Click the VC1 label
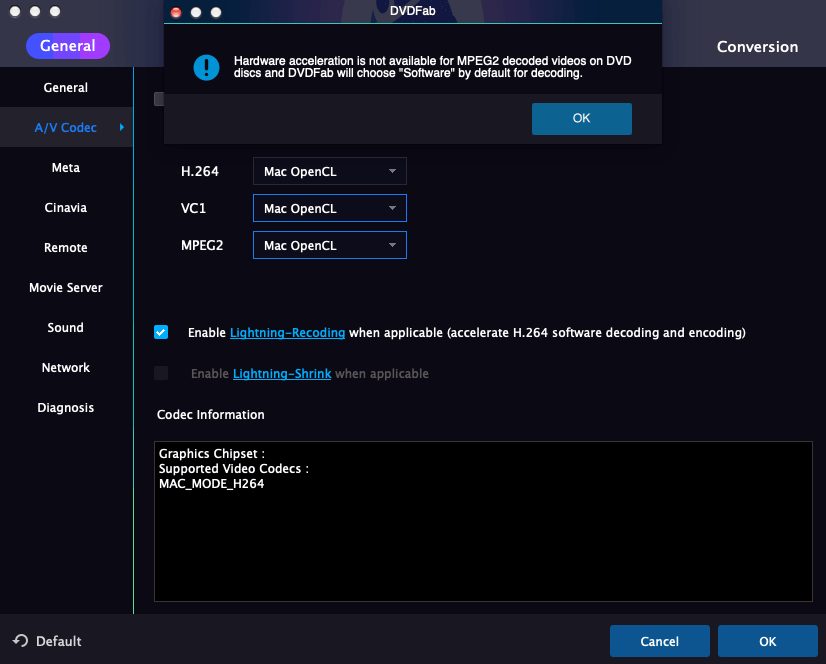 [x=193, y=208]
